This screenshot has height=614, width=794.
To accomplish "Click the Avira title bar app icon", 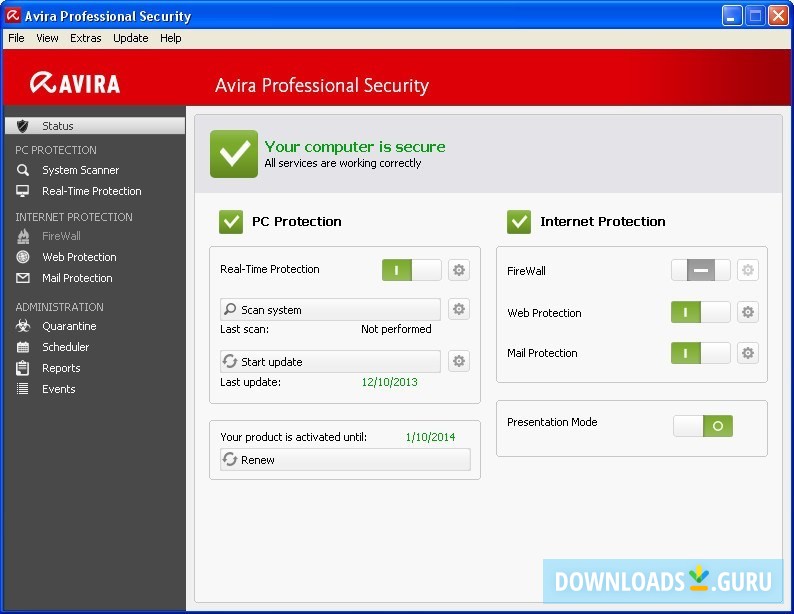I will [13, 16].
